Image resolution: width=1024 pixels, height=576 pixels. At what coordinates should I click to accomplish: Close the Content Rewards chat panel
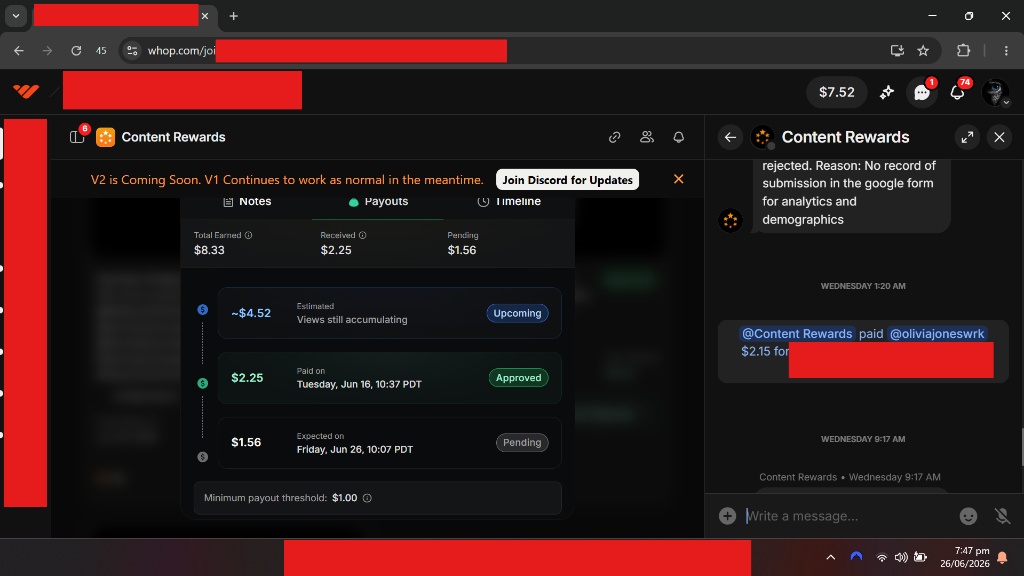[999, 137]
